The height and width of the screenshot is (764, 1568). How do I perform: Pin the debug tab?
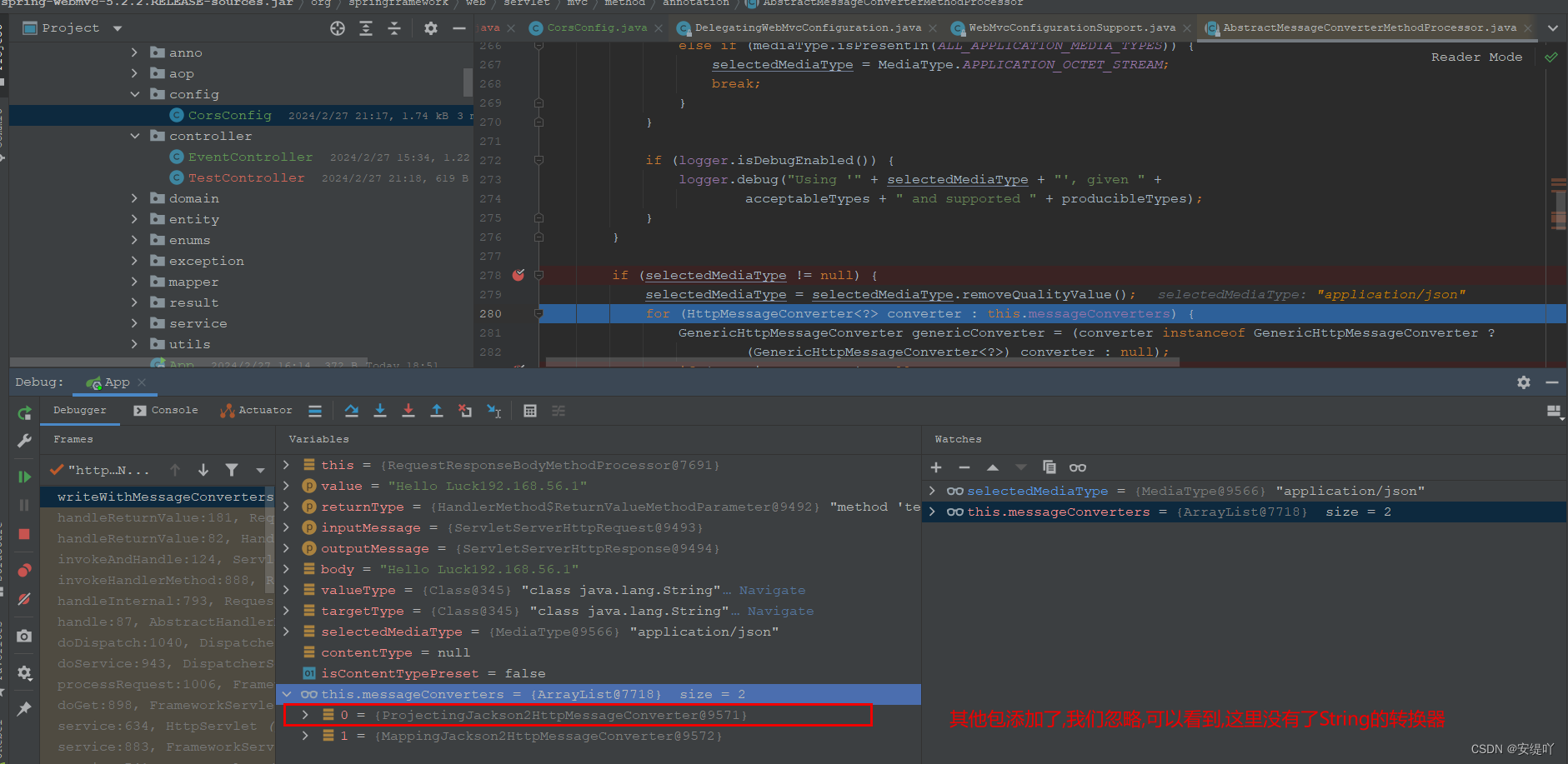[x=24, y=709]
